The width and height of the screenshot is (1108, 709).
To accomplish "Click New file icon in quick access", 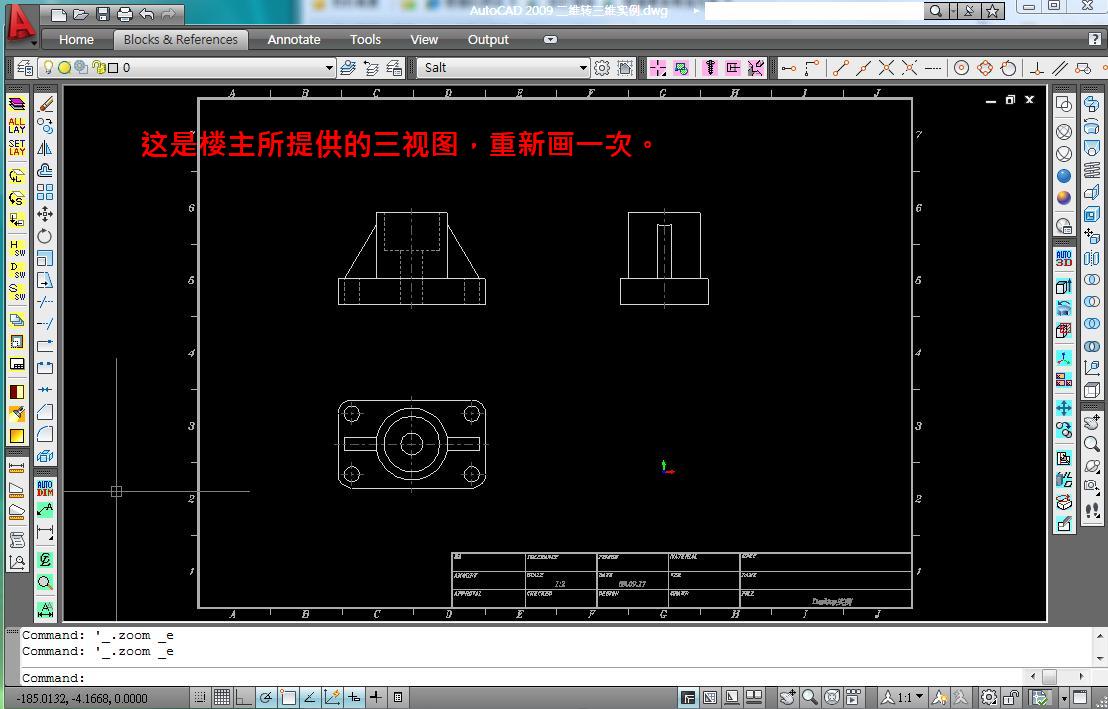I will [59, 14].
